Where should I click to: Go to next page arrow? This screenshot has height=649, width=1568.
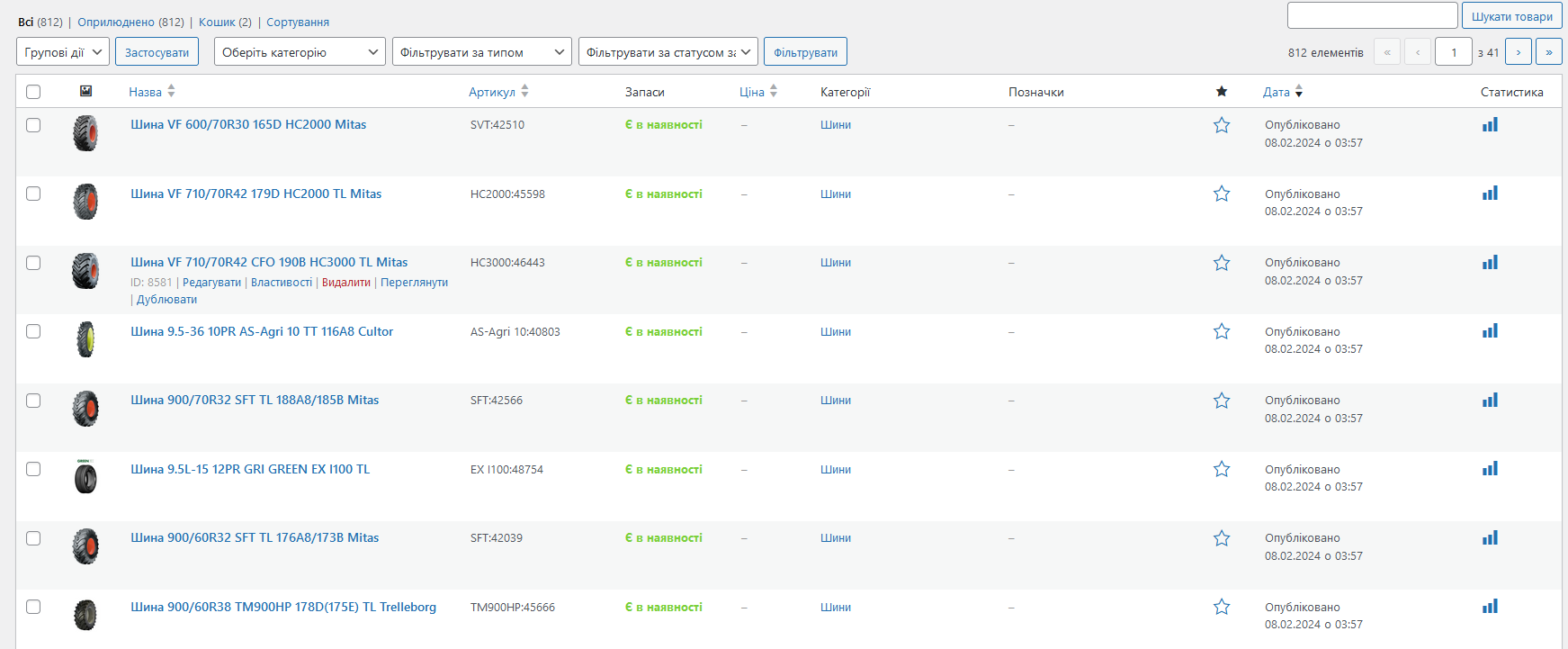(1518, 52)
